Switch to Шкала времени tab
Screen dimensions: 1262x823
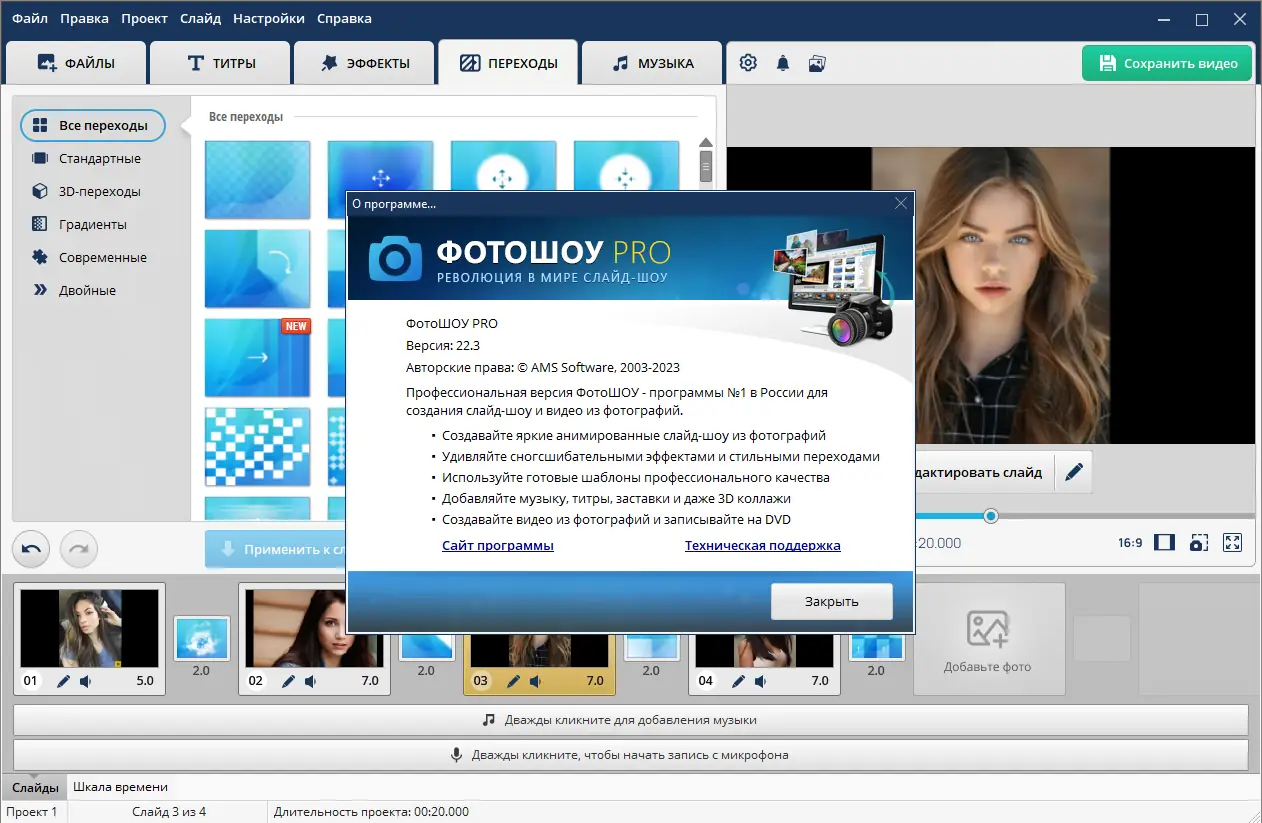click(120, 787)
